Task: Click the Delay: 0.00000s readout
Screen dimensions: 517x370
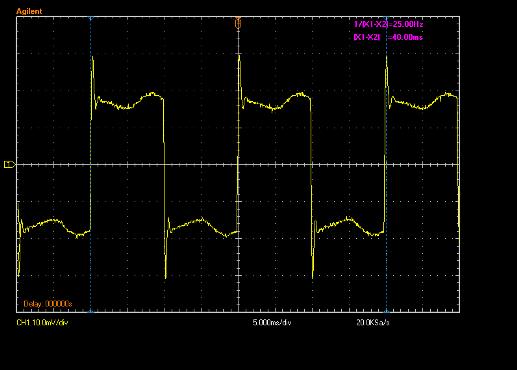Action: click(48, 304)
